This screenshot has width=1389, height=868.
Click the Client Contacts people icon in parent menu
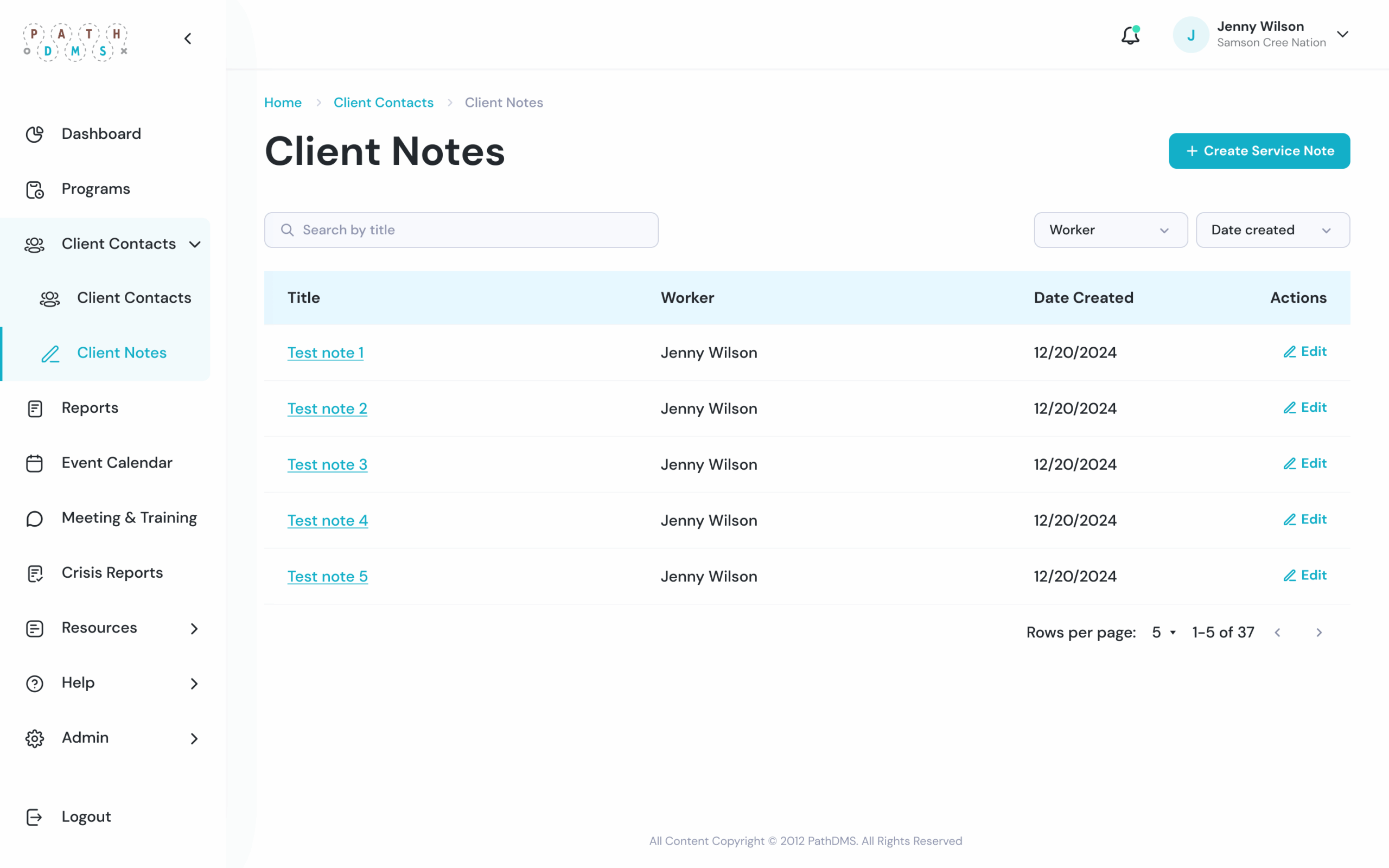click(x=34, y=245)
